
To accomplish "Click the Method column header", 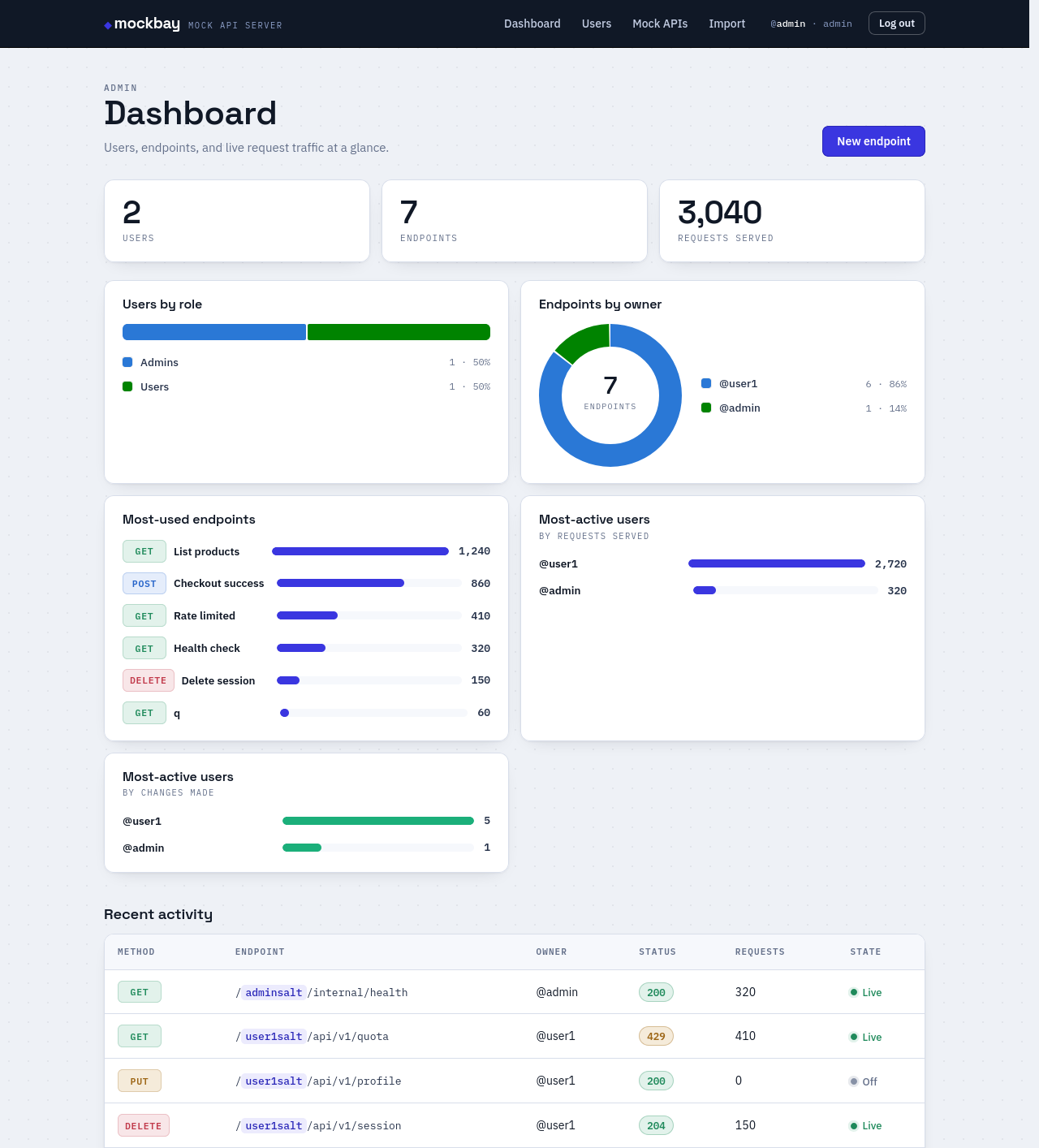I will [x=136, y=952].
